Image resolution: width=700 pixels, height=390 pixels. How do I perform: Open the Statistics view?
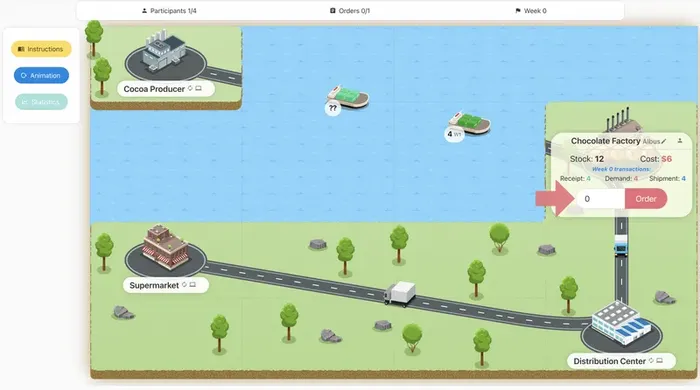41,102
